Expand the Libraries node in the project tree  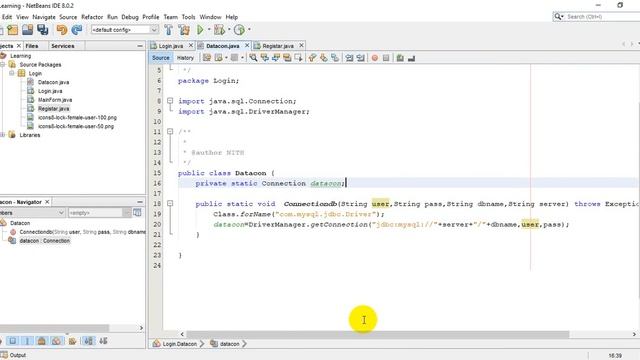tap(3, 135)
